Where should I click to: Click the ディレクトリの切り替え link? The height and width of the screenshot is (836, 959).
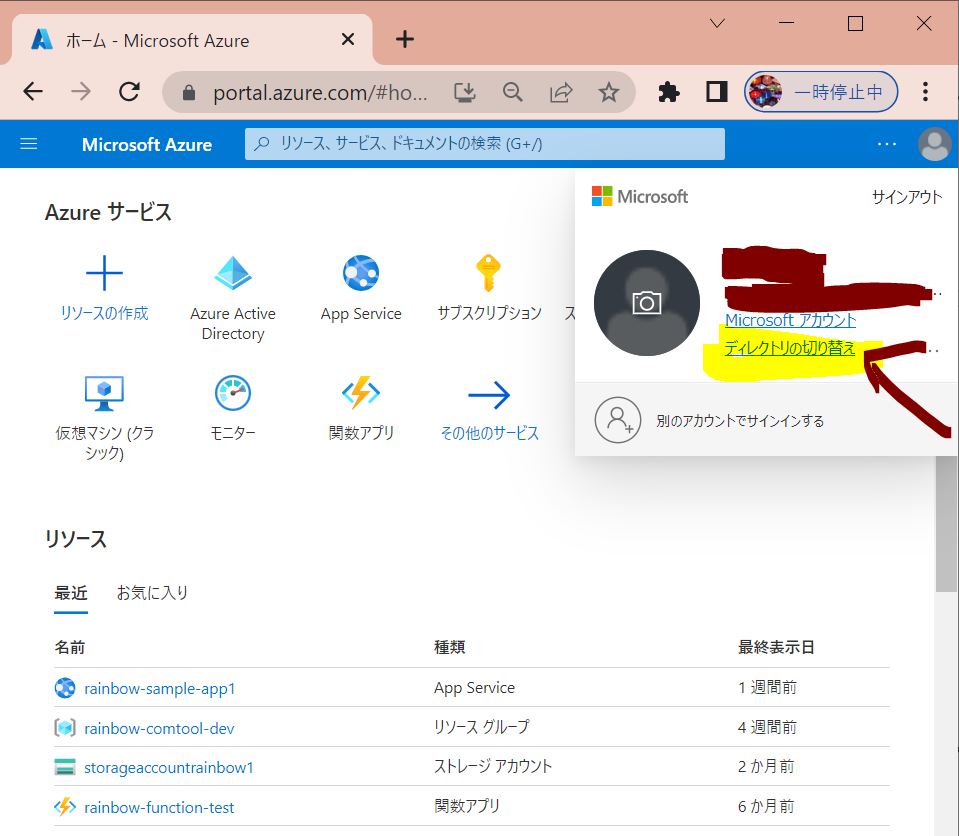coord(790,348)
